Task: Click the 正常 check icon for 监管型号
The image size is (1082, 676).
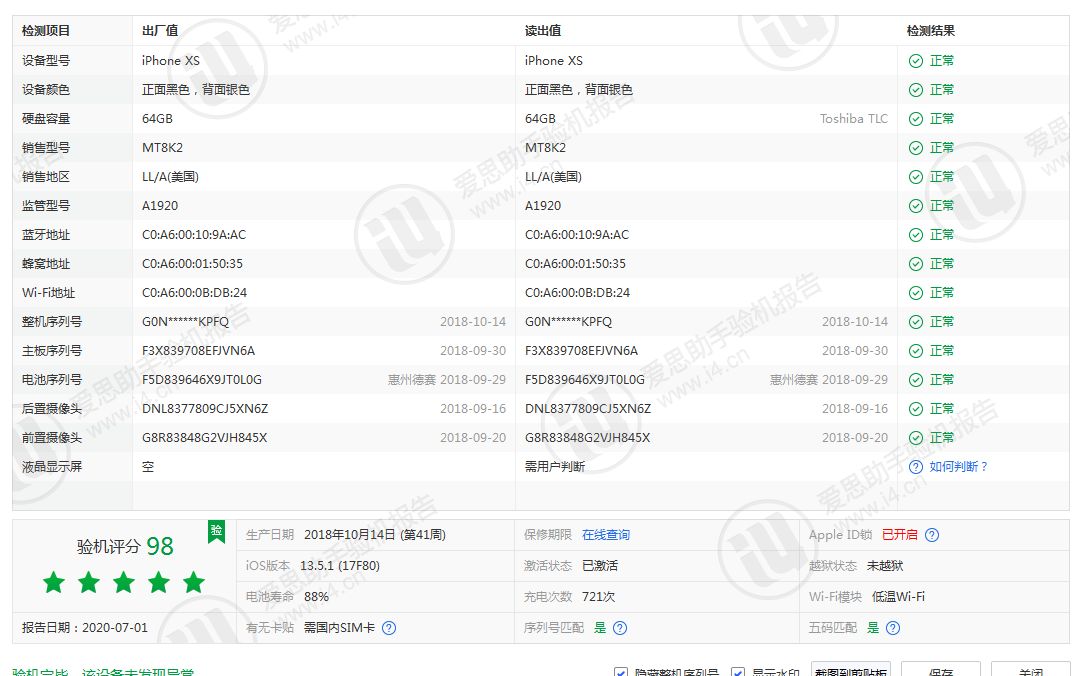Action: coord(916,206)
